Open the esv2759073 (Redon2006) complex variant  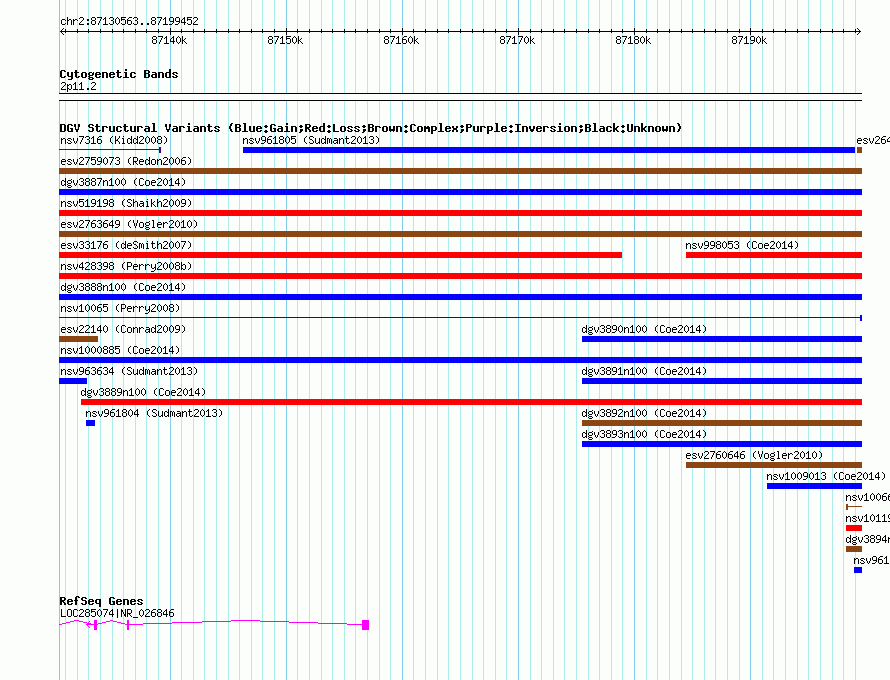coord(460,171)
